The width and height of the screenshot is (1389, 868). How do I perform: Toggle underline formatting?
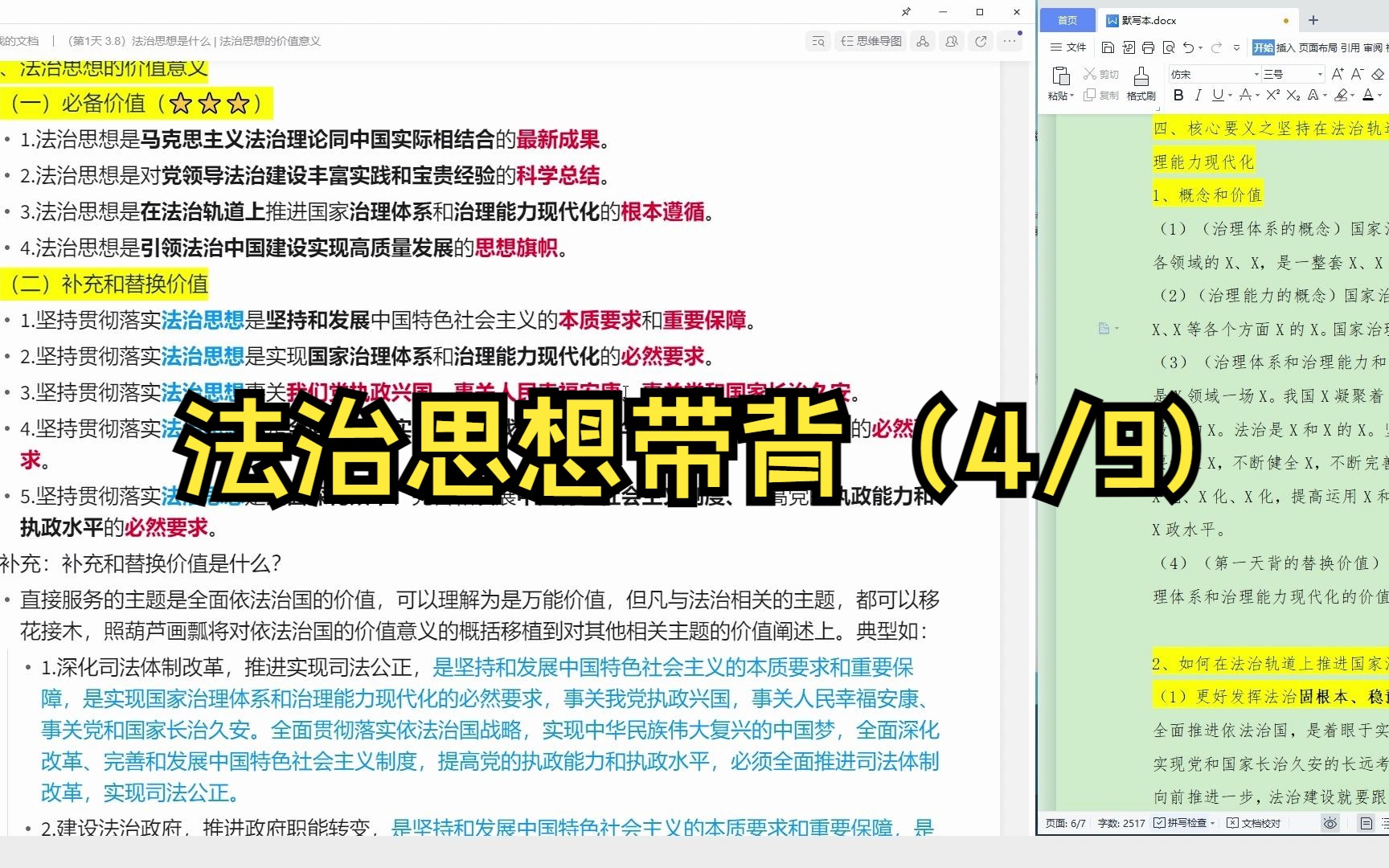point(1218,95)
